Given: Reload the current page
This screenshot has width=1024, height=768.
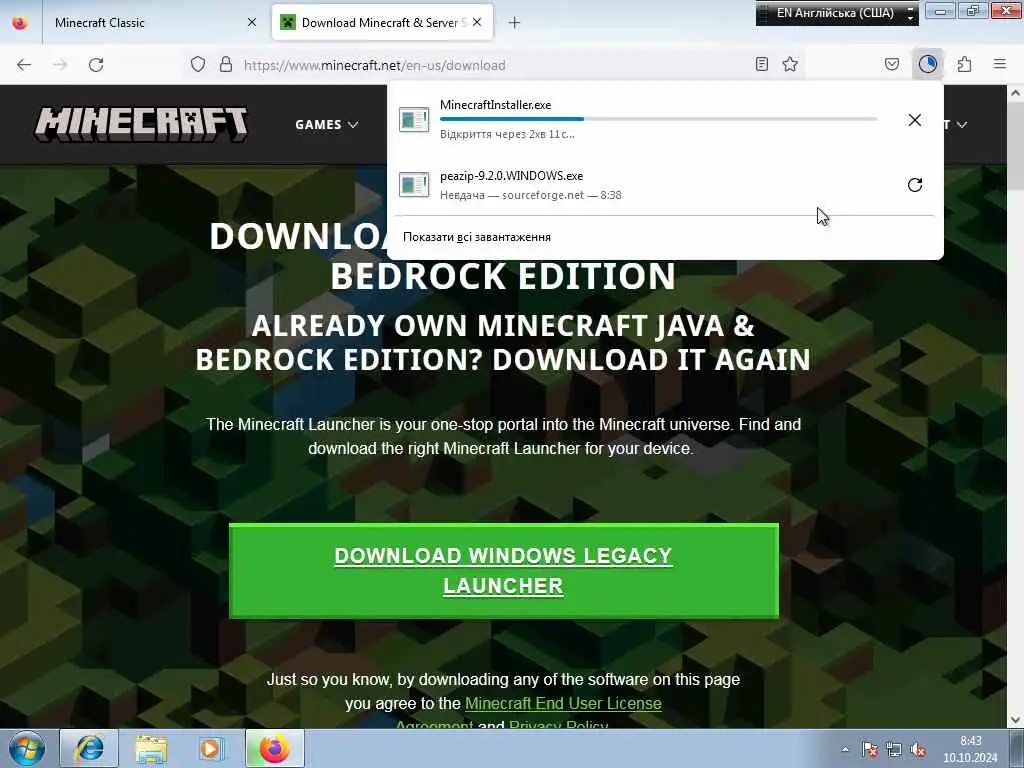Looking at the screenshot, I should coord(96,65).
